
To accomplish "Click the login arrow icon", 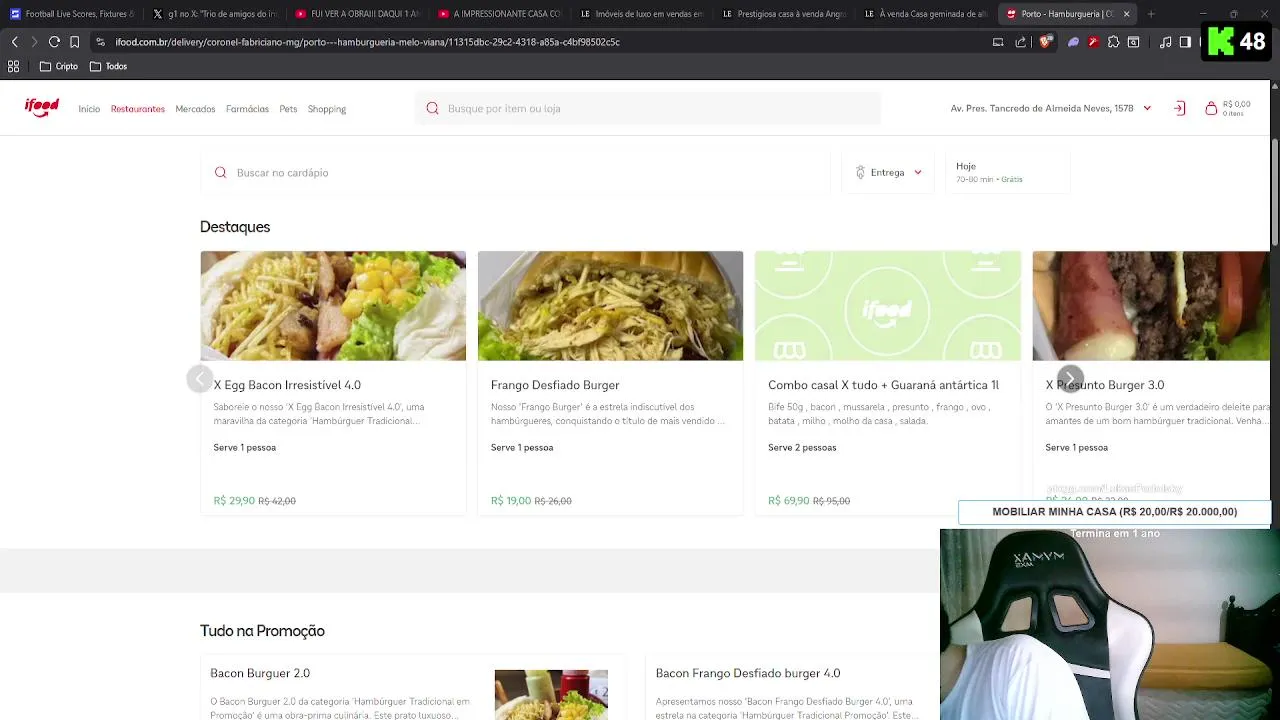I will [1180, 108].
